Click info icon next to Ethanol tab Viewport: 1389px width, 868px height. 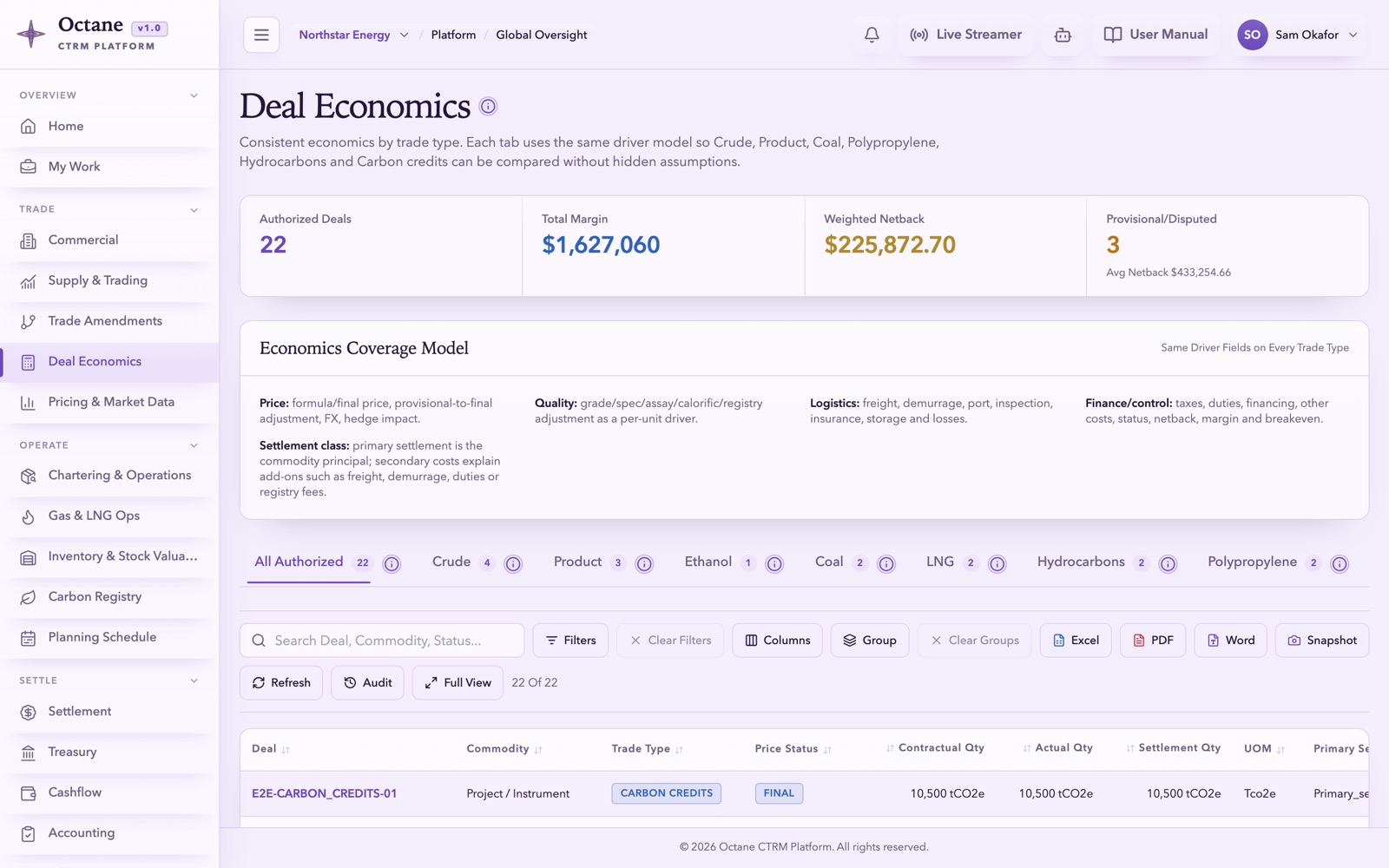coord(774,563)
